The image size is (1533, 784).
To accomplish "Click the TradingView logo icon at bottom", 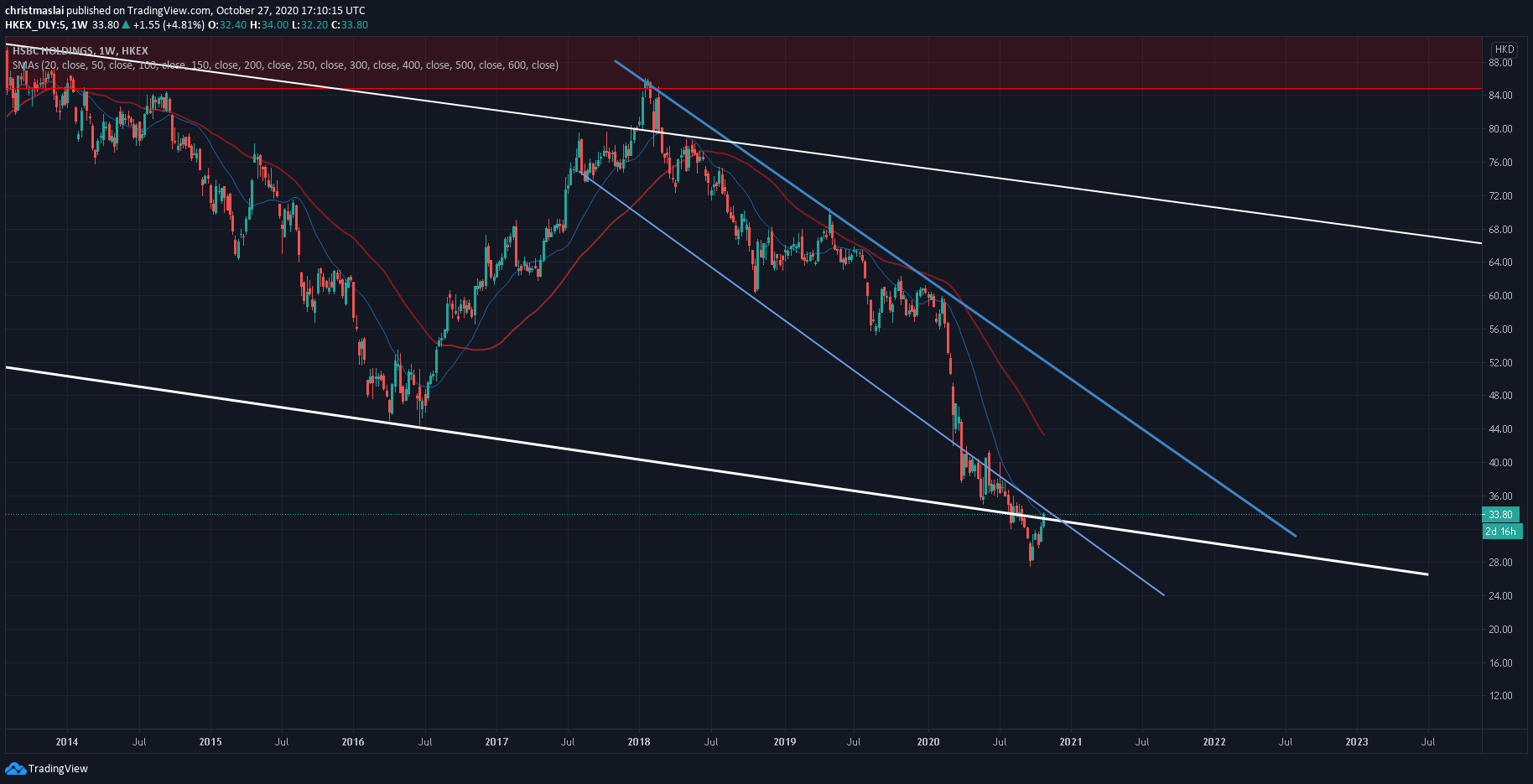I will coord(15,768).
